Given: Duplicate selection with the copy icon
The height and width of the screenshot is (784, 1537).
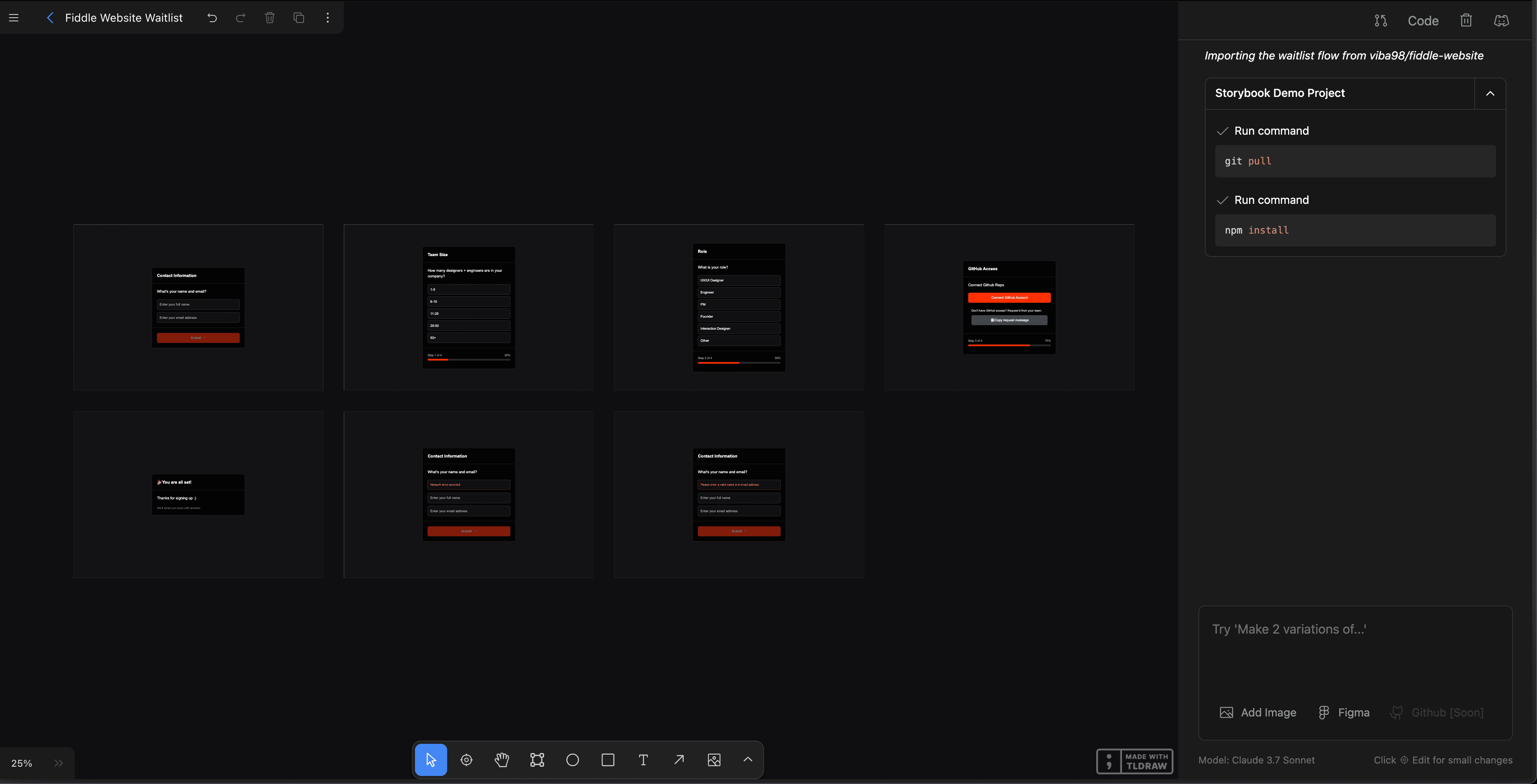Looking at the screenshot, I should [299, 18].
